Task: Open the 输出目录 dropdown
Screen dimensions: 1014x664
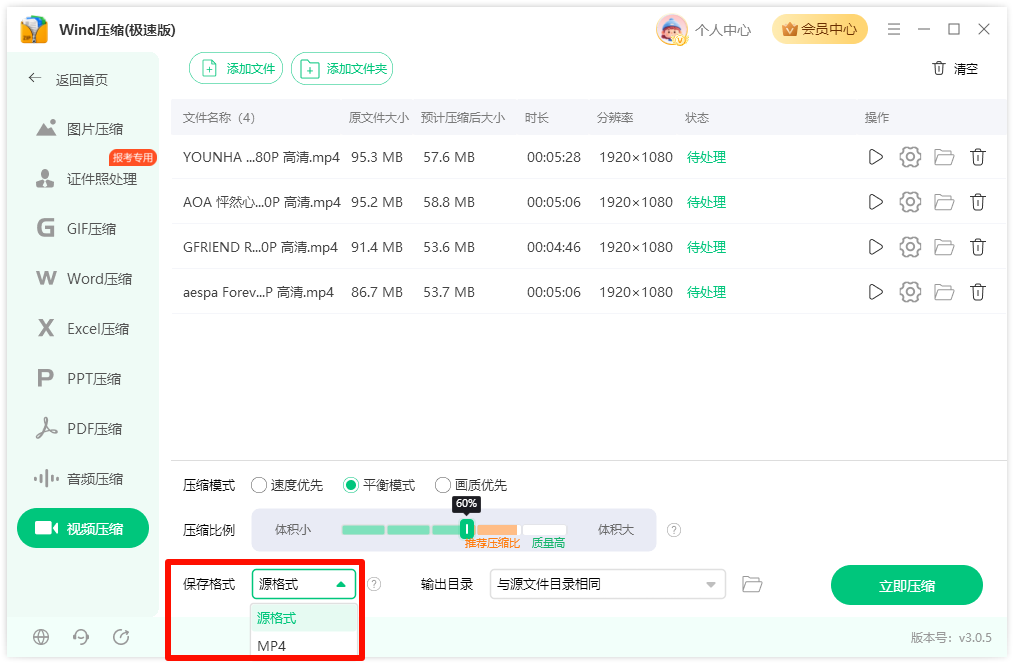Action: [x=608, y=584]
